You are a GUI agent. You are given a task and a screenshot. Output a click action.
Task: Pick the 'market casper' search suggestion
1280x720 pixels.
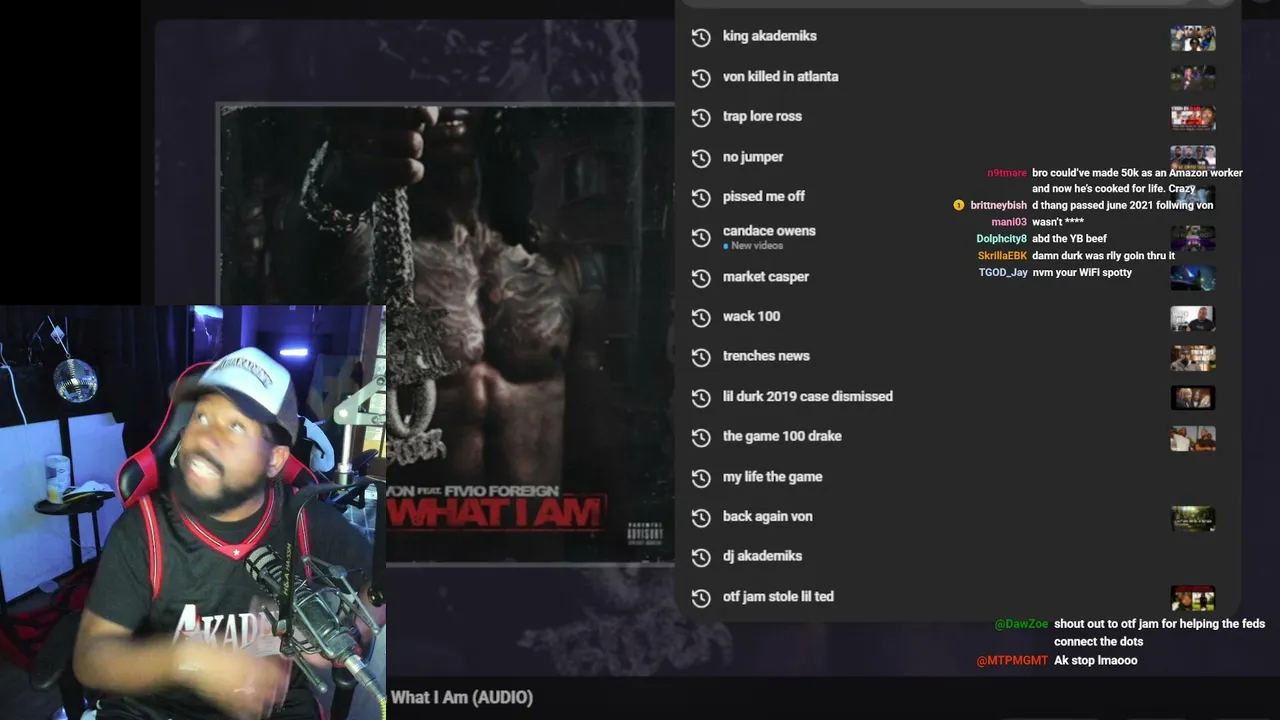(766, 276)
